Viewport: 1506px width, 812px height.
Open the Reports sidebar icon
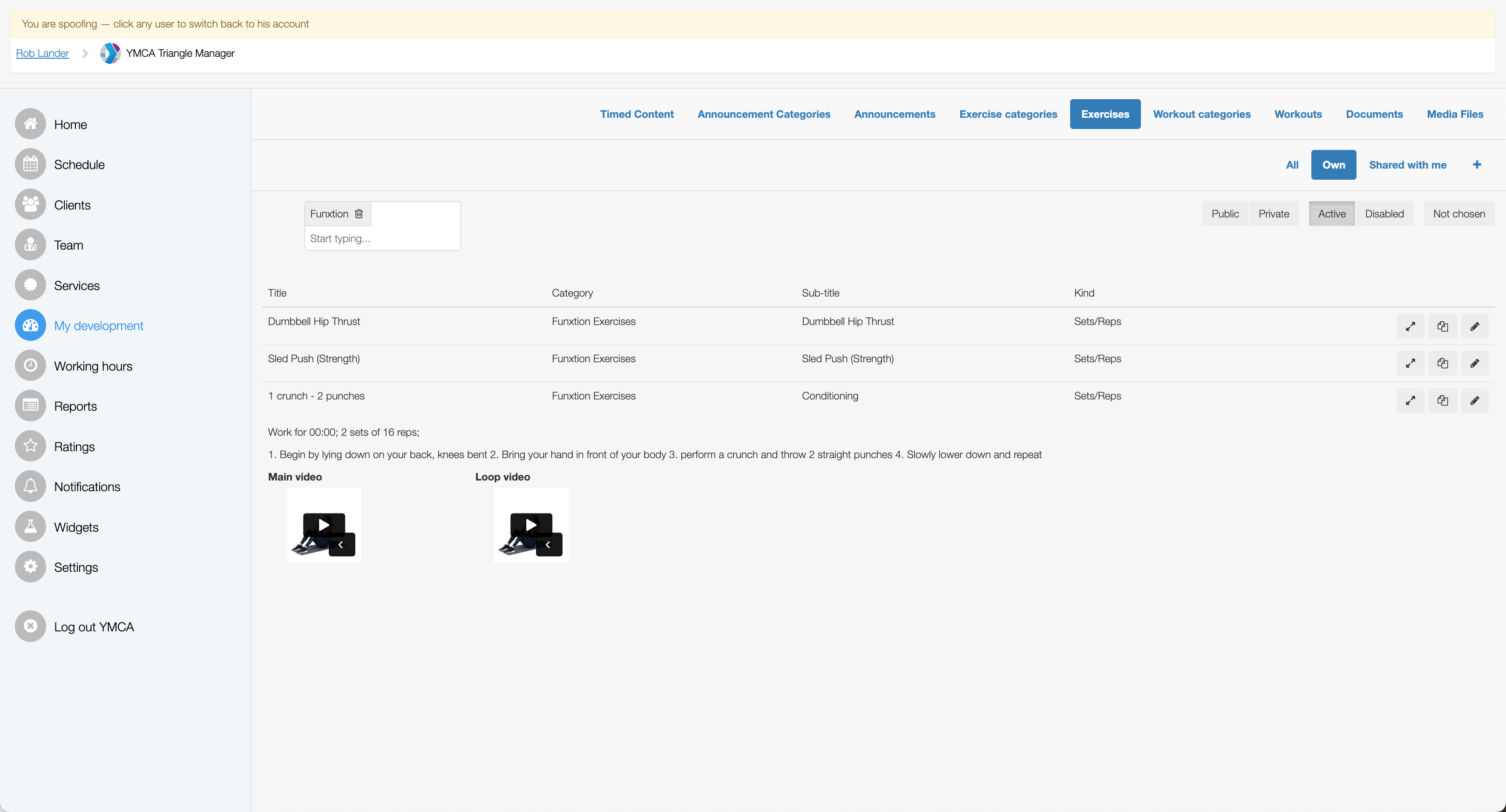30,406
